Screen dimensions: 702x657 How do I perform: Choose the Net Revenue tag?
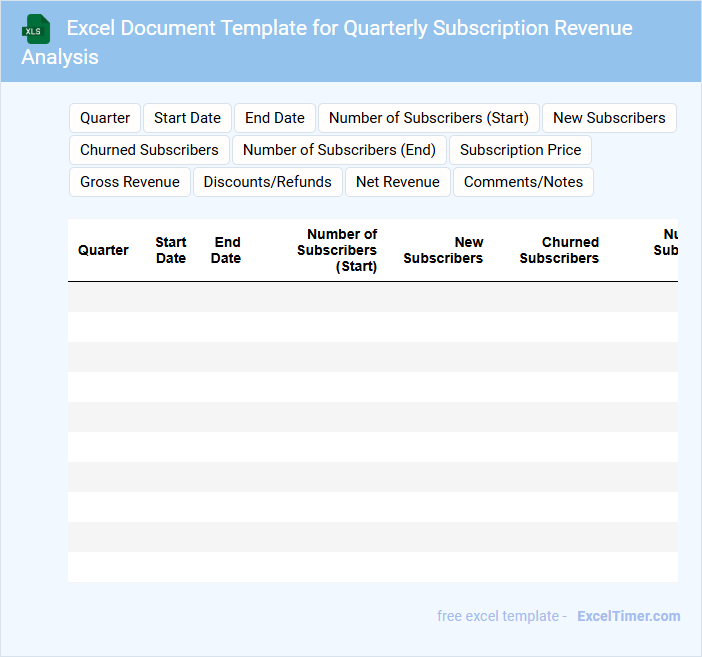pos(397,182)
